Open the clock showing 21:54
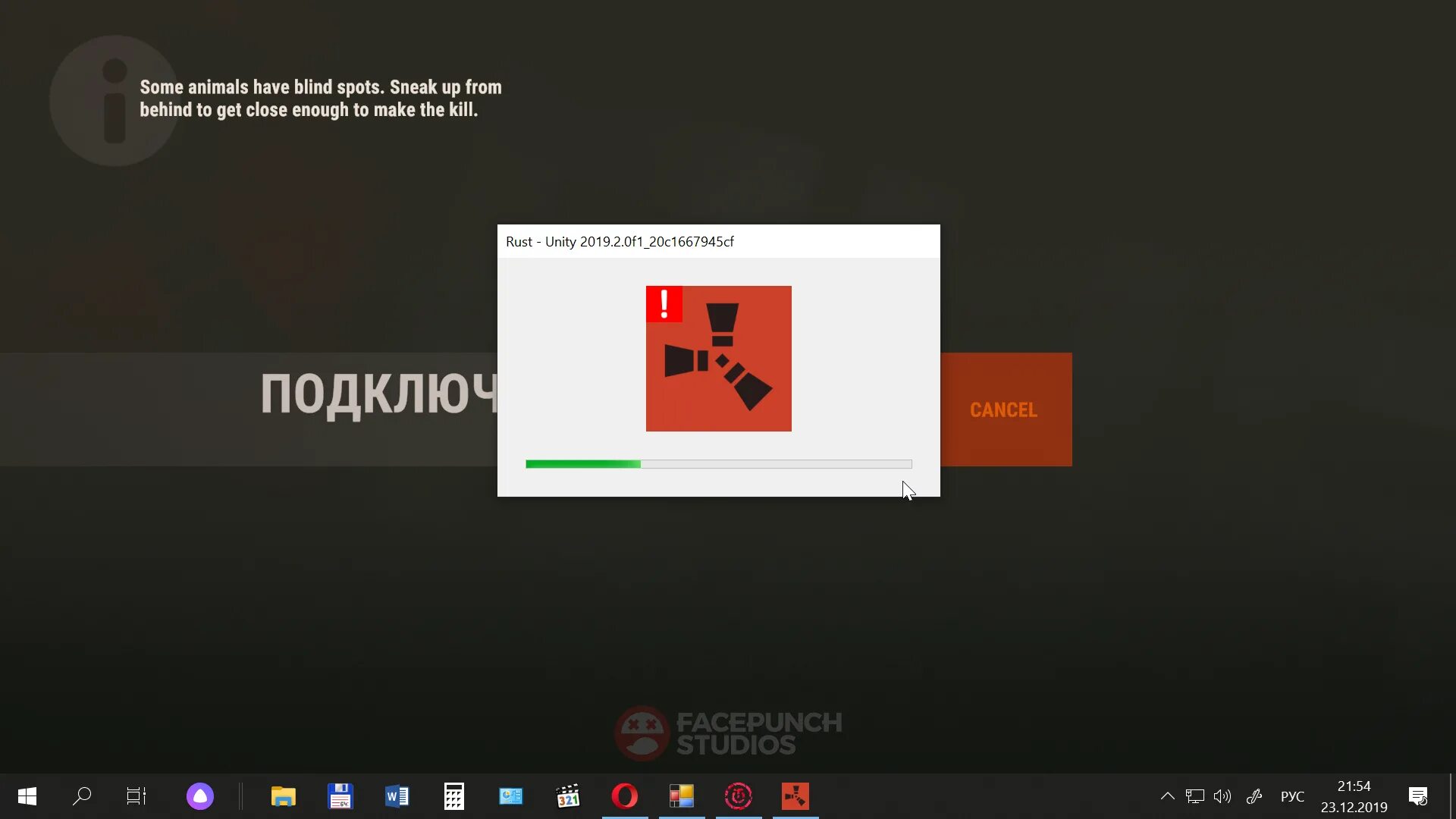Viewport: 1456px width, 819px height. [x=1354, y=796]
